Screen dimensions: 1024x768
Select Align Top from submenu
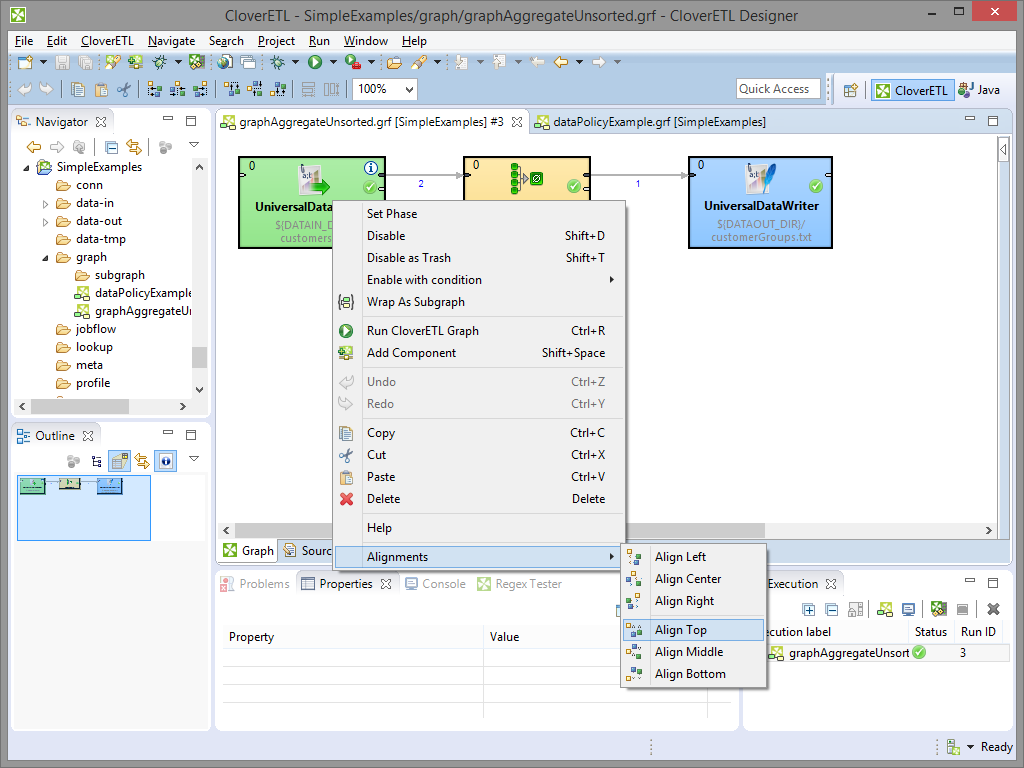(x=681, y=630)
